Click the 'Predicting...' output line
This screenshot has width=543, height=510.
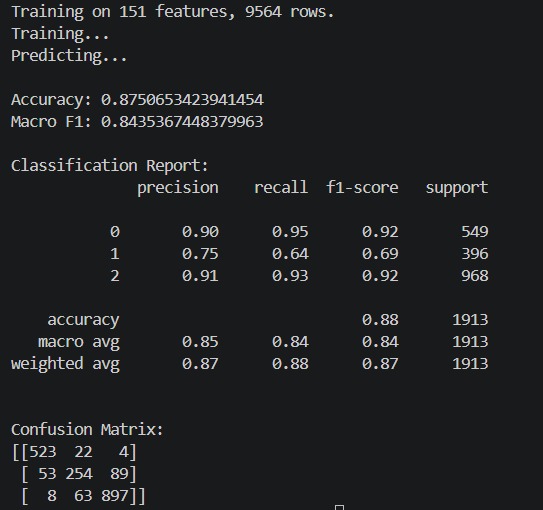[69, 56]
